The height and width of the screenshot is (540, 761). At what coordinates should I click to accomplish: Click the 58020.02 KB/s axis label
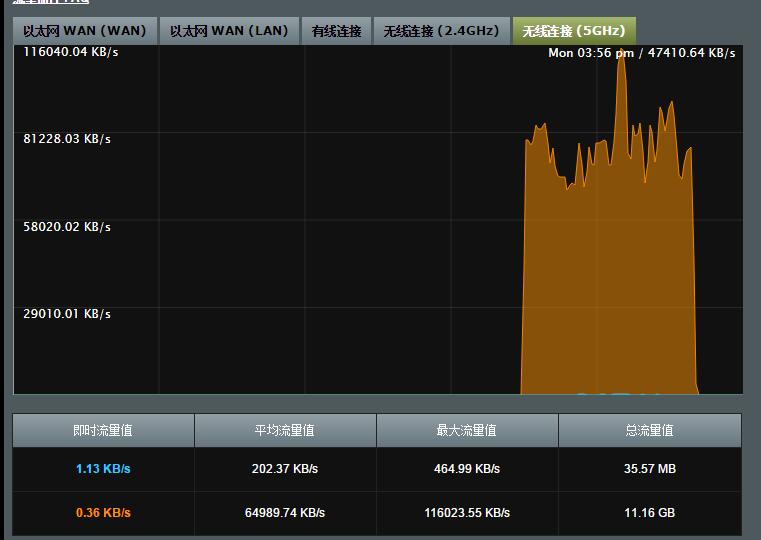[67, 227]
